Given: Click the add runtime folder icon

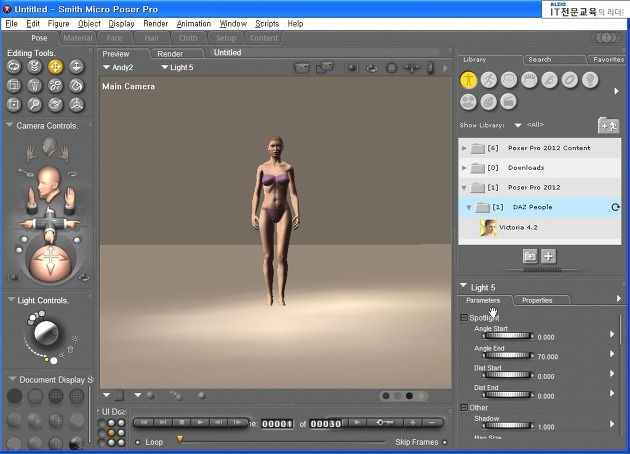Looking at the screenshot, I should 608,125.
